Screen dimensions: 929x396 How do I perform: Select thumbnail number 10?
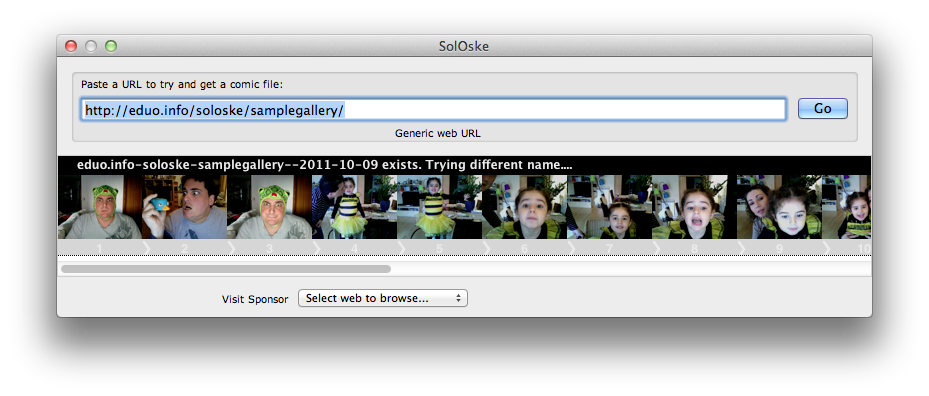pyautogui.click(x=847, y=207)
